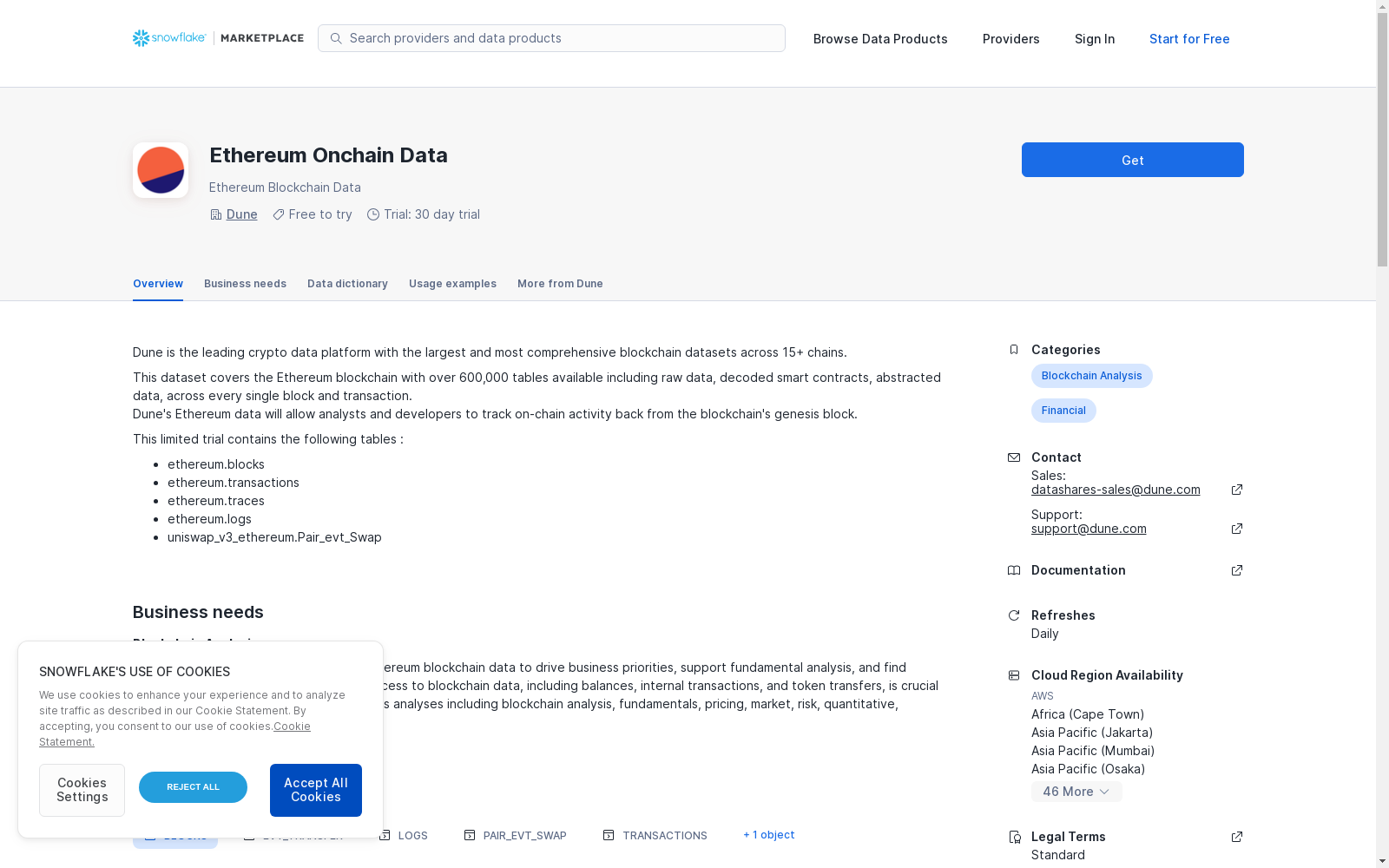This screenshot has width=1389, height=868.
Task: Click the Snowflake logo
Action: click(x=169, y=38)
